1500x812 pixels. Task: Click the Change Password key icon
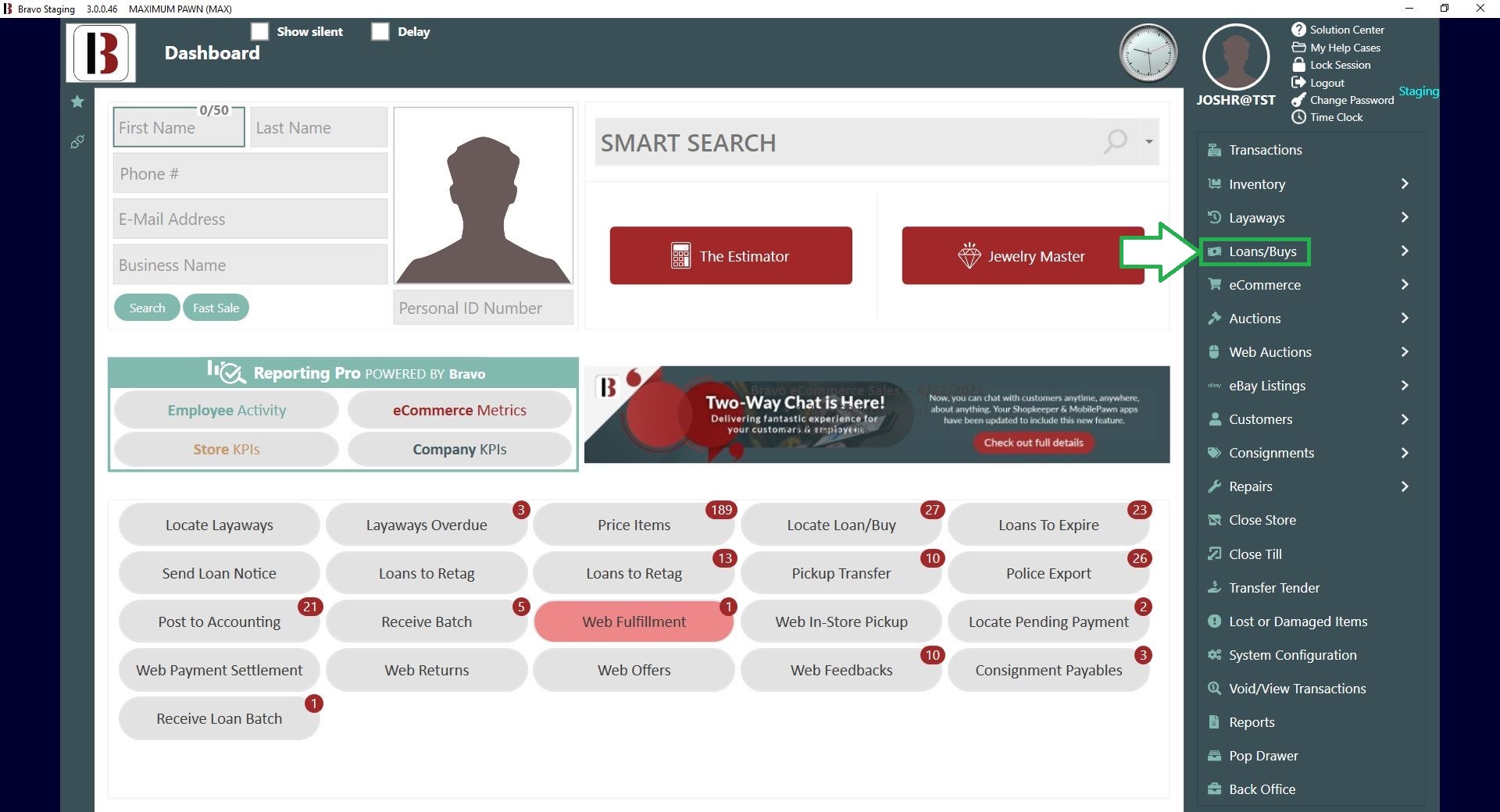1298,100
